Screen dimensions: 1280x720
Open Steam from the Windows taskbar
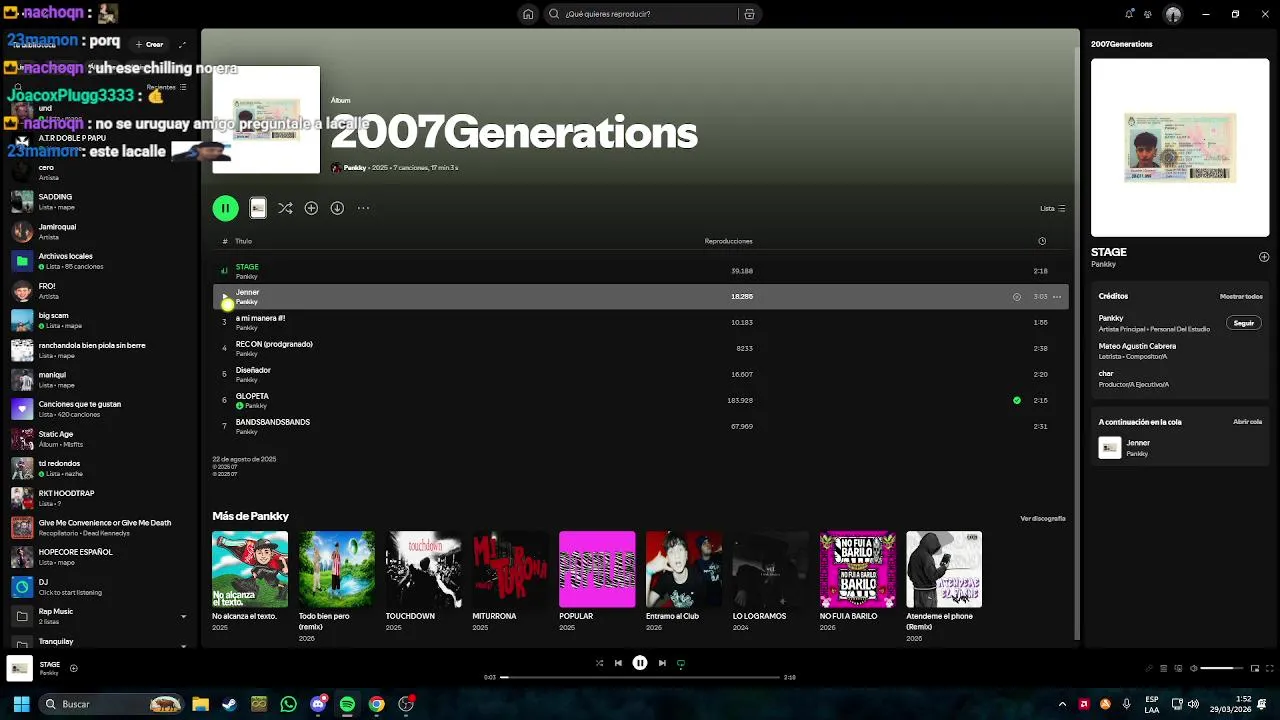pos(229,704)
